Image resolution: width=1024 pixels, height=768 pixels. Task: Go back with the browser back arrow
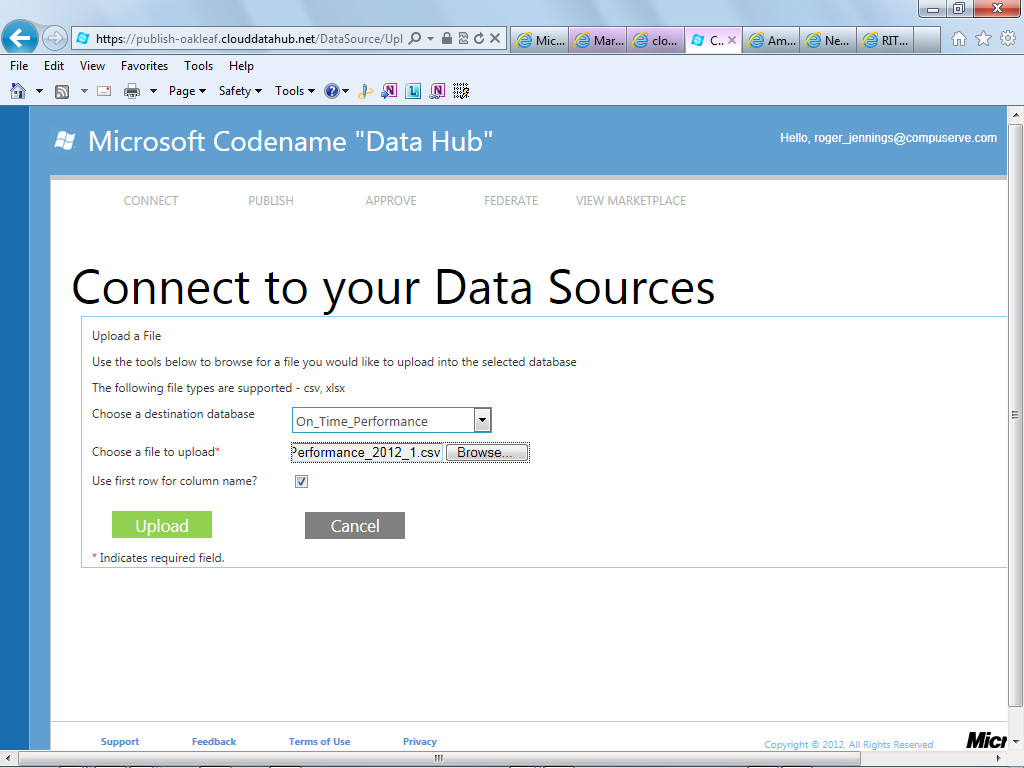pos(20,38)
